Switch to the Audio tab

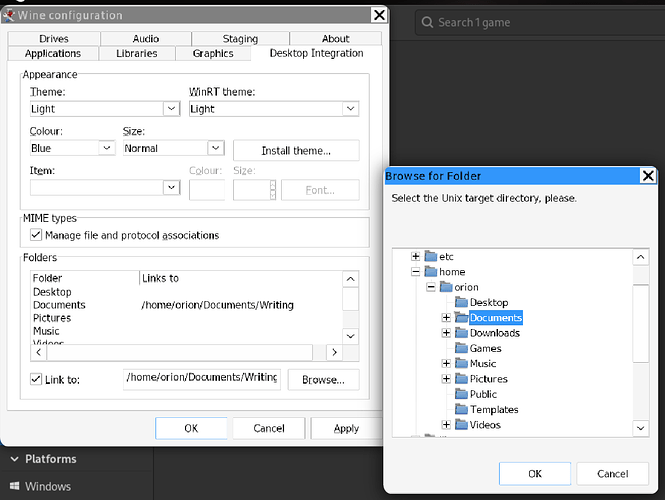[146, 39]
